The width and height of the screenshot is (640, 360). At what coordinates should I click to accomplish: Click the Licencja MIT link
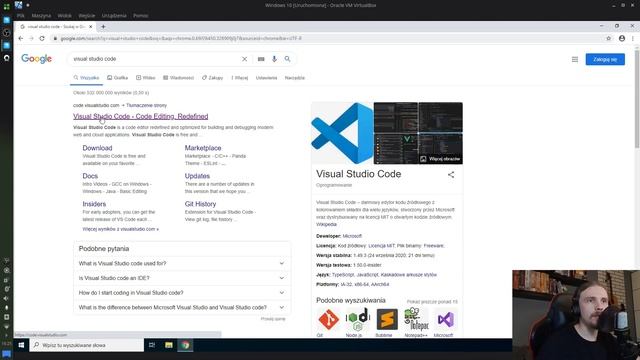382,246
